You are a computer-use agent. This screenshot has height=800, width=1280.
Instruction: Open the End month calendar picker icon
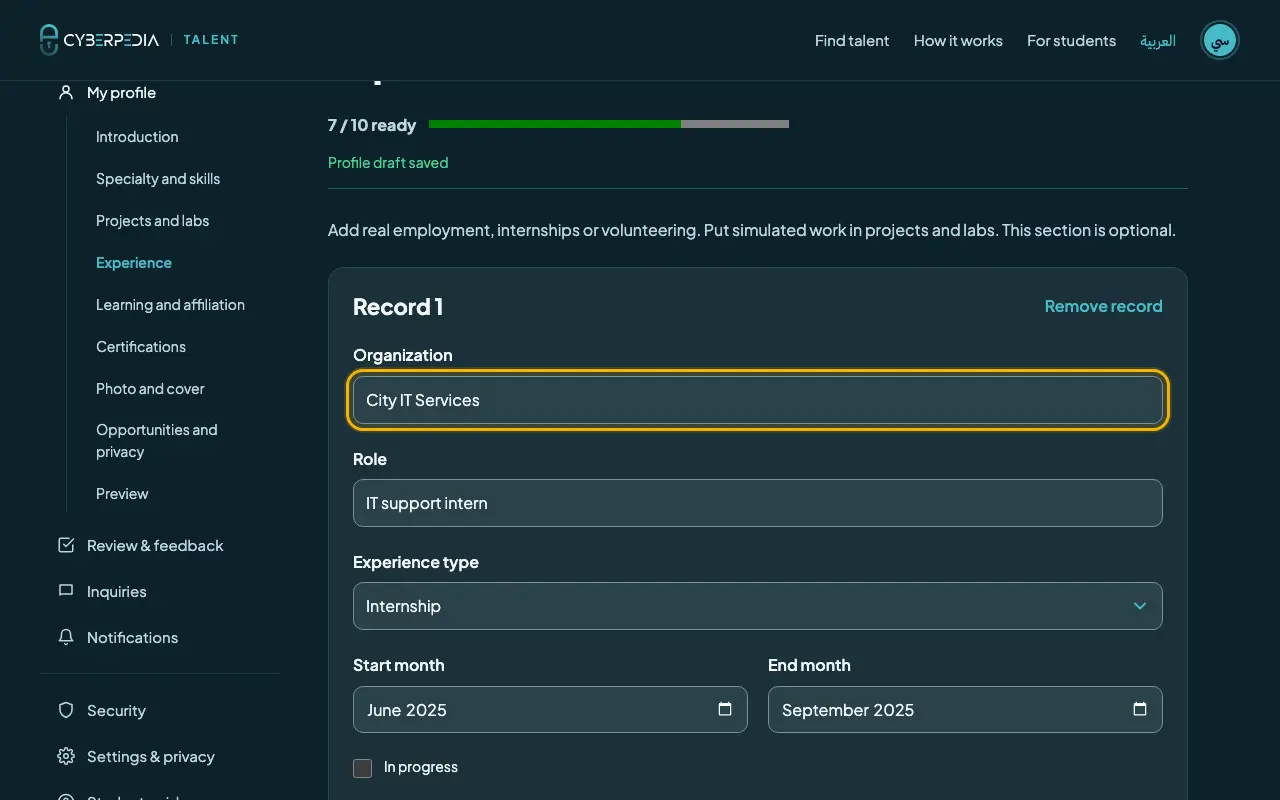(x=1140, y=709)
